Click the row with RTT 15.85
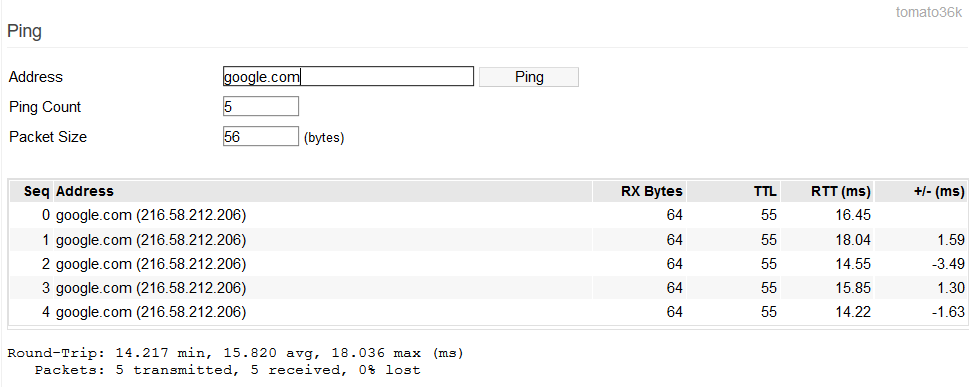Image resolution: width=972 pixels, height=387 pixels. coord(488,288)
